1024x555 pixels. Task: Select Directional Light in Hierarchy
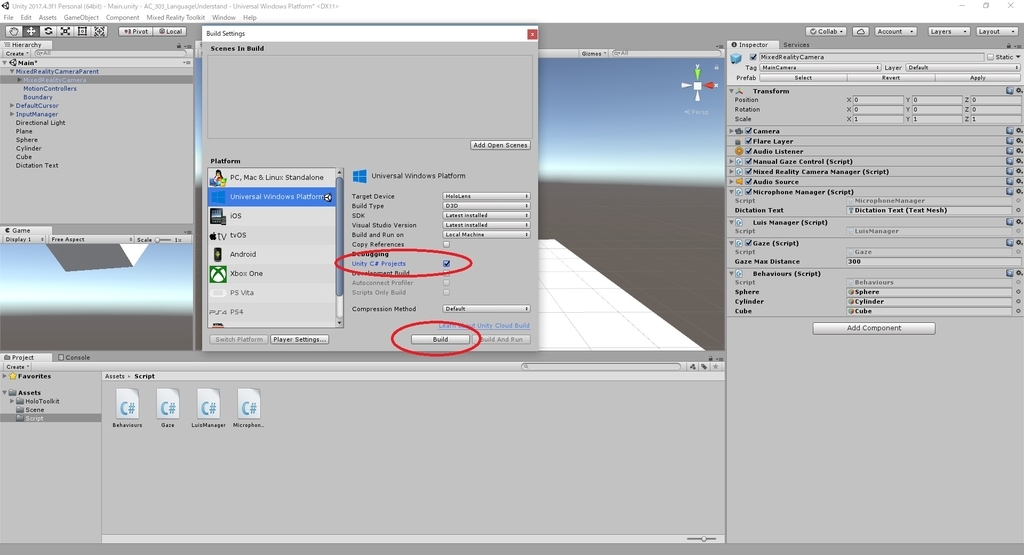40,123
